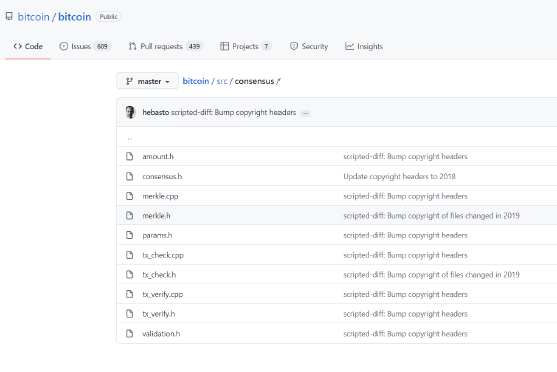
Task: Click file icon next to merkle.h
Action: pos(130,216)
